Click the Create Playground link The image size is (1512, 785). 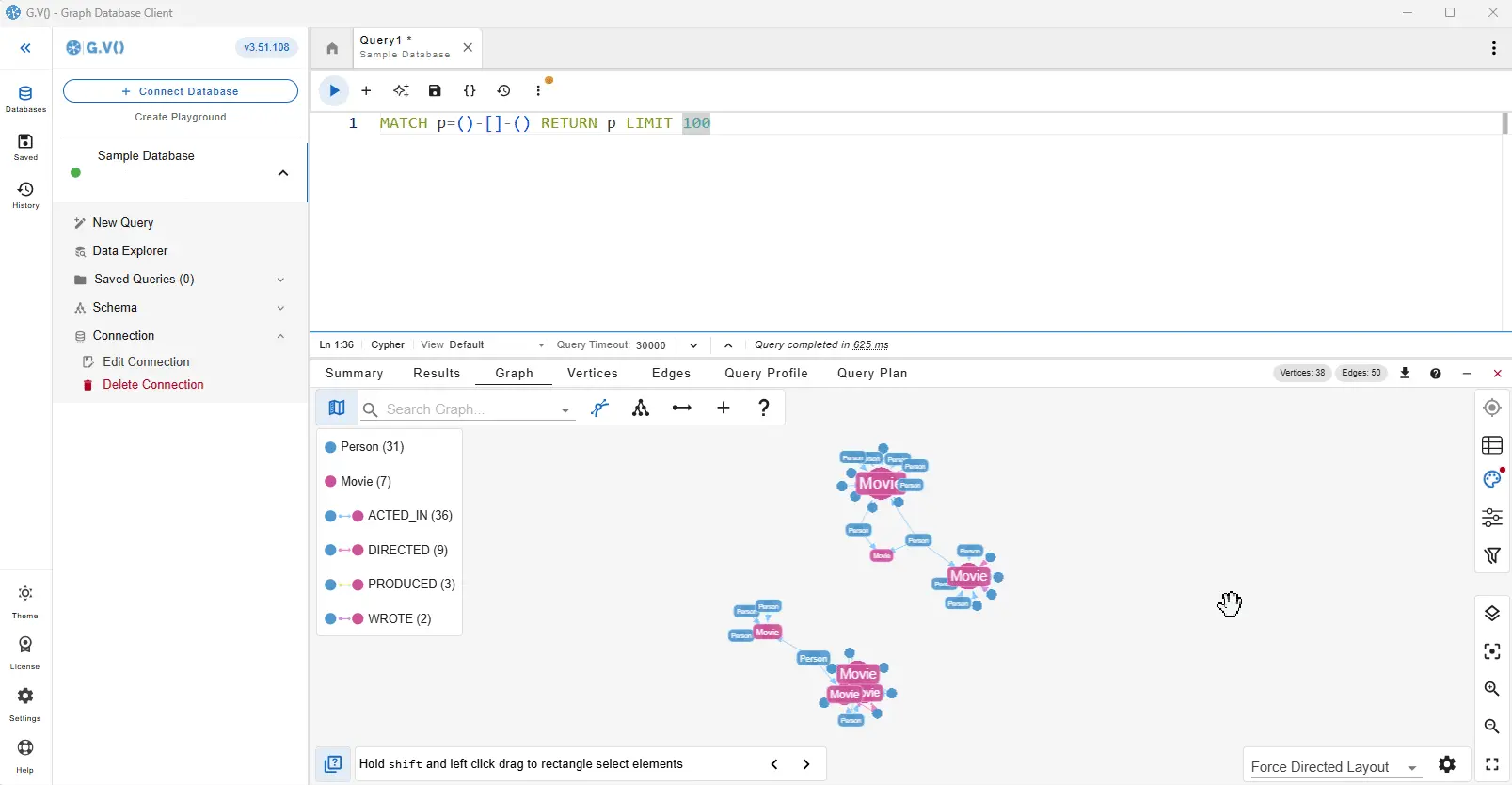tap(181, 117)
